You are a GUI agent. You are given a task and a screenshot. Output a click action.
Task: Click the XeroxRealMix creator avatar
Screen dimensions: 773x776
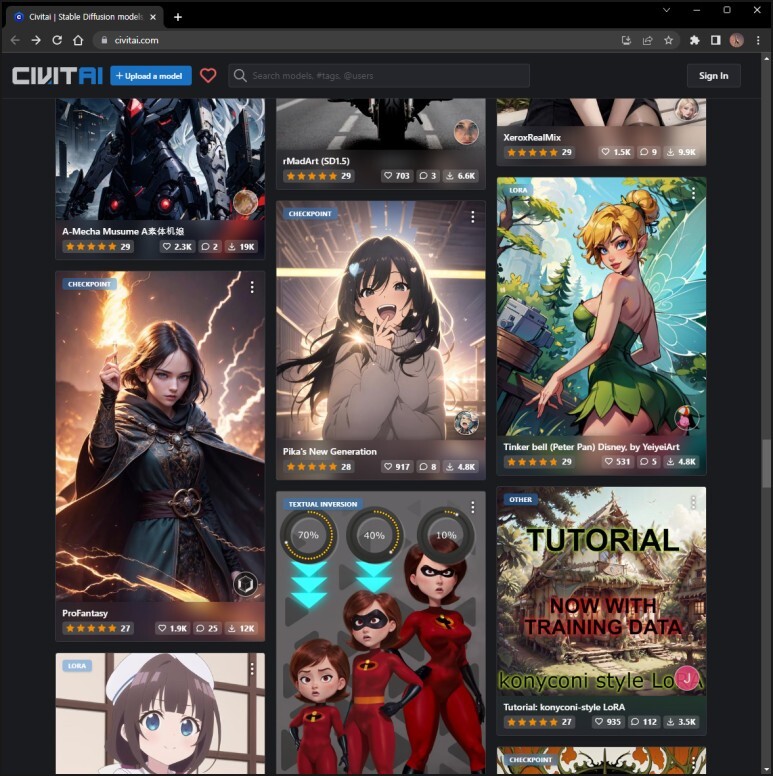pyautogui.click(x=686, y=109)
